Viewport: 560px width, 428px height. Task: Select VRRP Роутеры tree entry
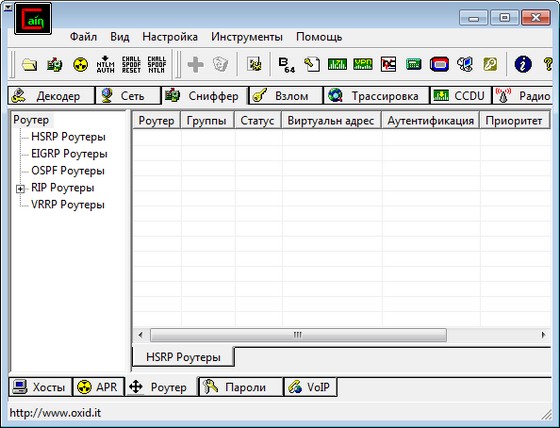point(68,204)
